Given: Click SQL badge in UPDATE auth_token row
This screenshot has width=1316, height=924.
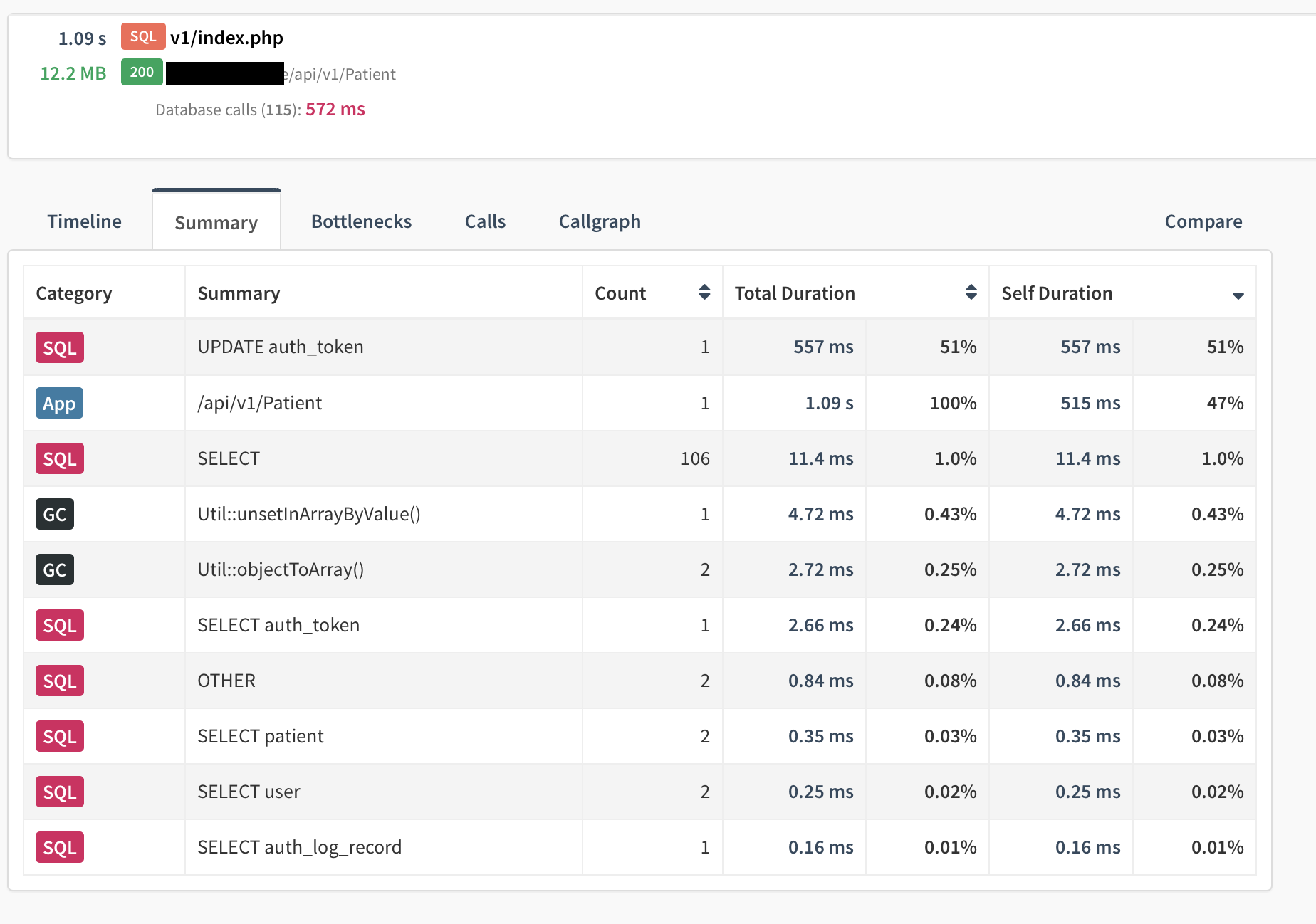Looking at the screenshot, I should click(60, 347).
